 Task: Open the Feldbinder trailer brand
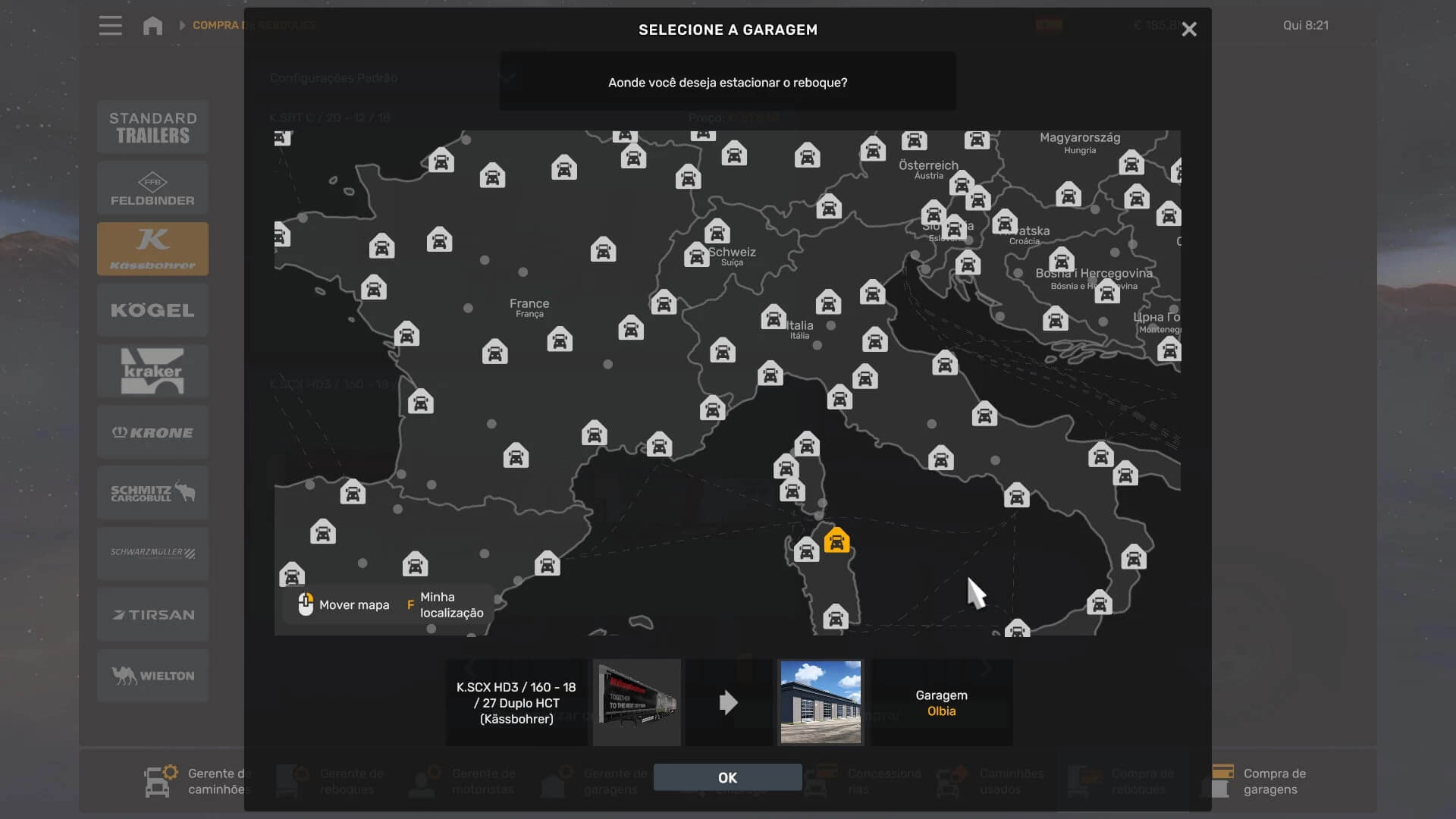coord(152,188)
